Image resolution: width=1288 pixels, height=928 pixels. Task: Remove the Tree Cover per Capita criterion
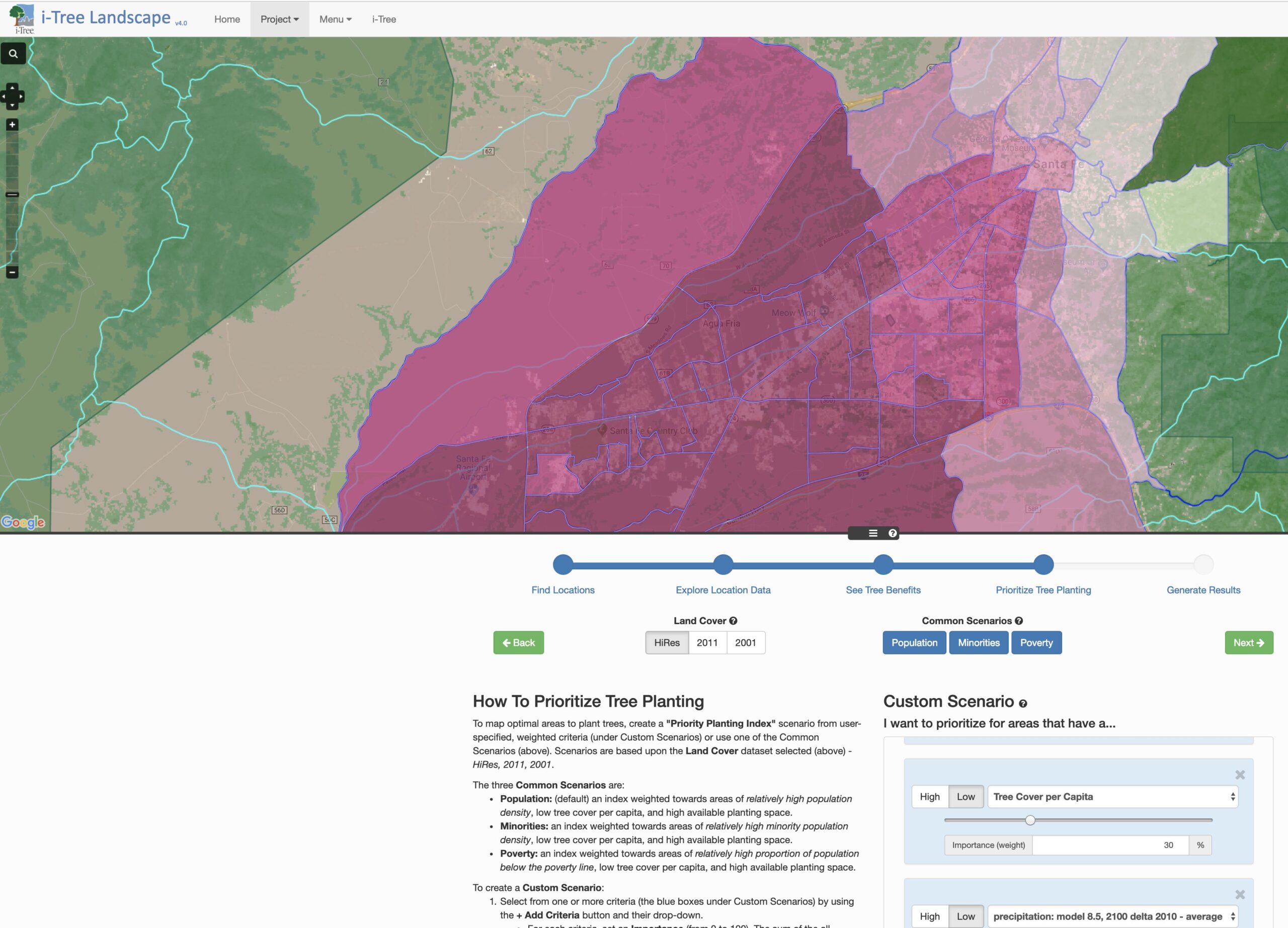tap(1240, 775)
